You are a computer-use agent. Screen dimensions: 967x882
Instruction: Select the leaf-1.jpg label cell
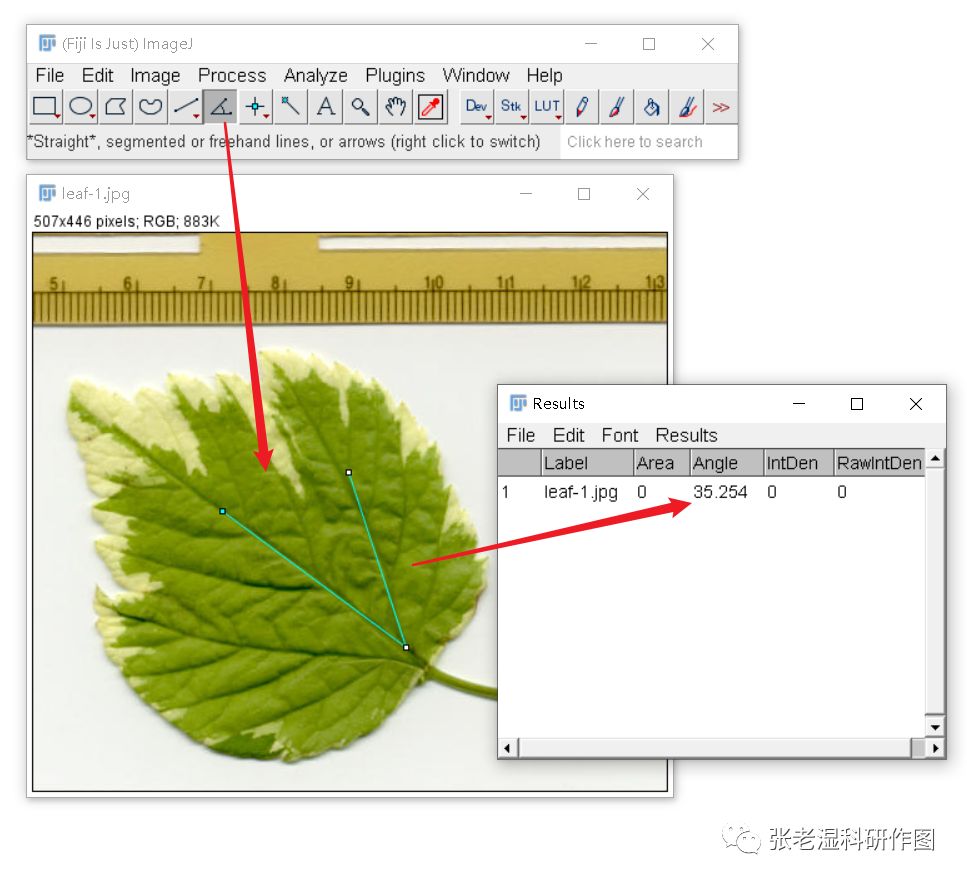[x=580, y=492]
